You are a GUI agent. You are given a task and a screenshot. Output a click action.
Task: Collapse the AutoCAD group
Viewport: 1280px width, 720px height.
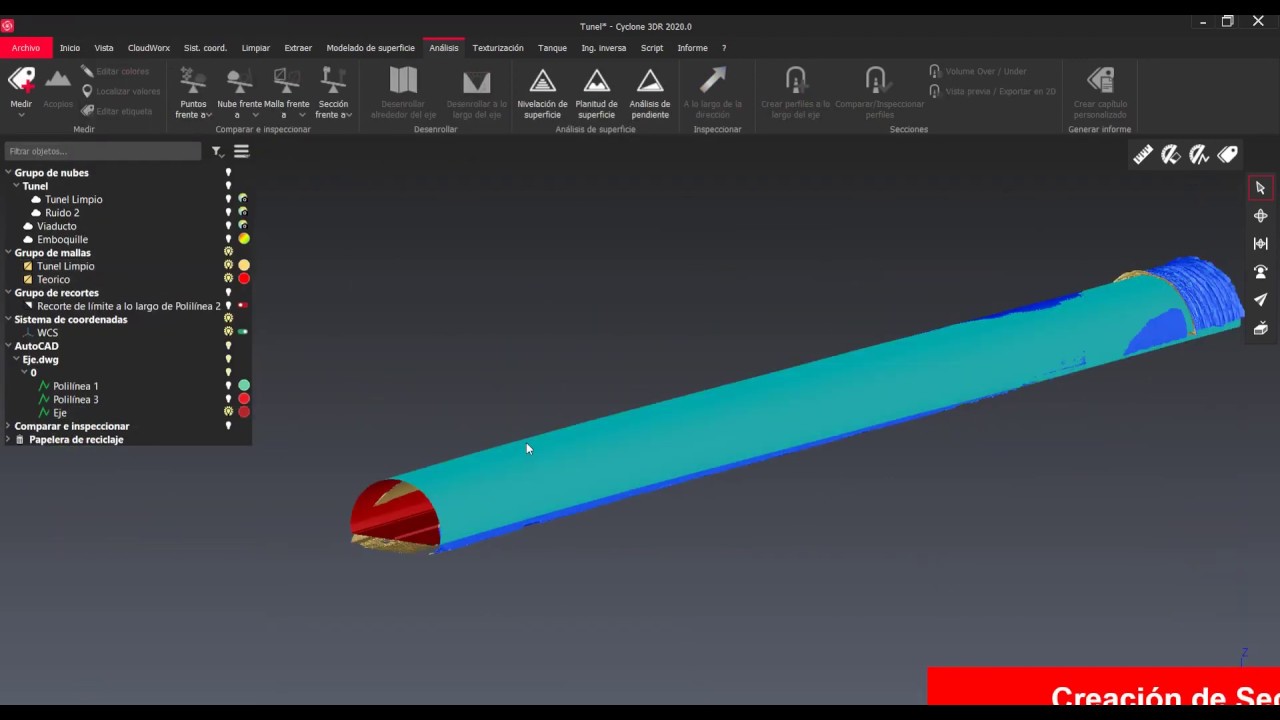pyautogui.click(x=8, y=346)
